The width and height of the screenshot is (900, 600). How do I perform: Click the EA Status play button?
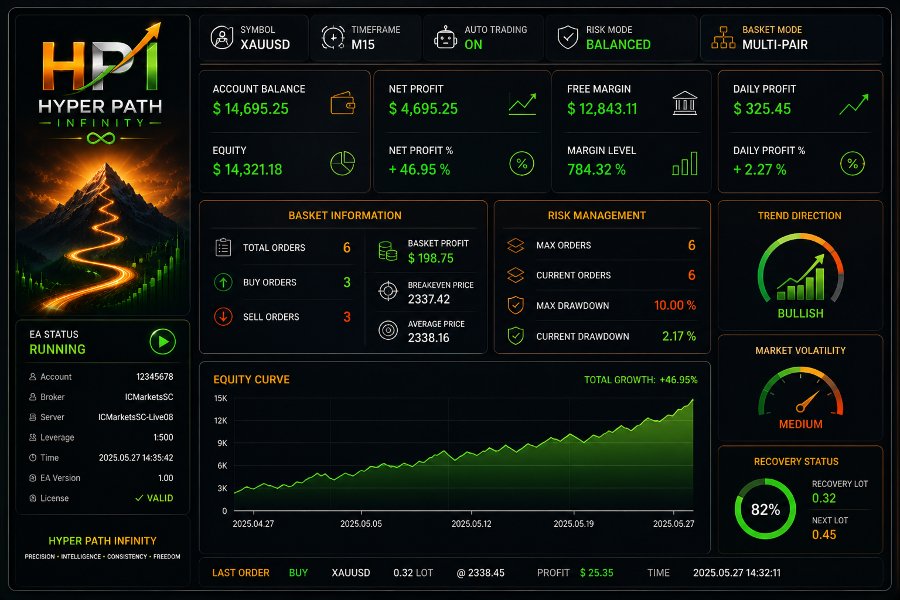[162, 342]
